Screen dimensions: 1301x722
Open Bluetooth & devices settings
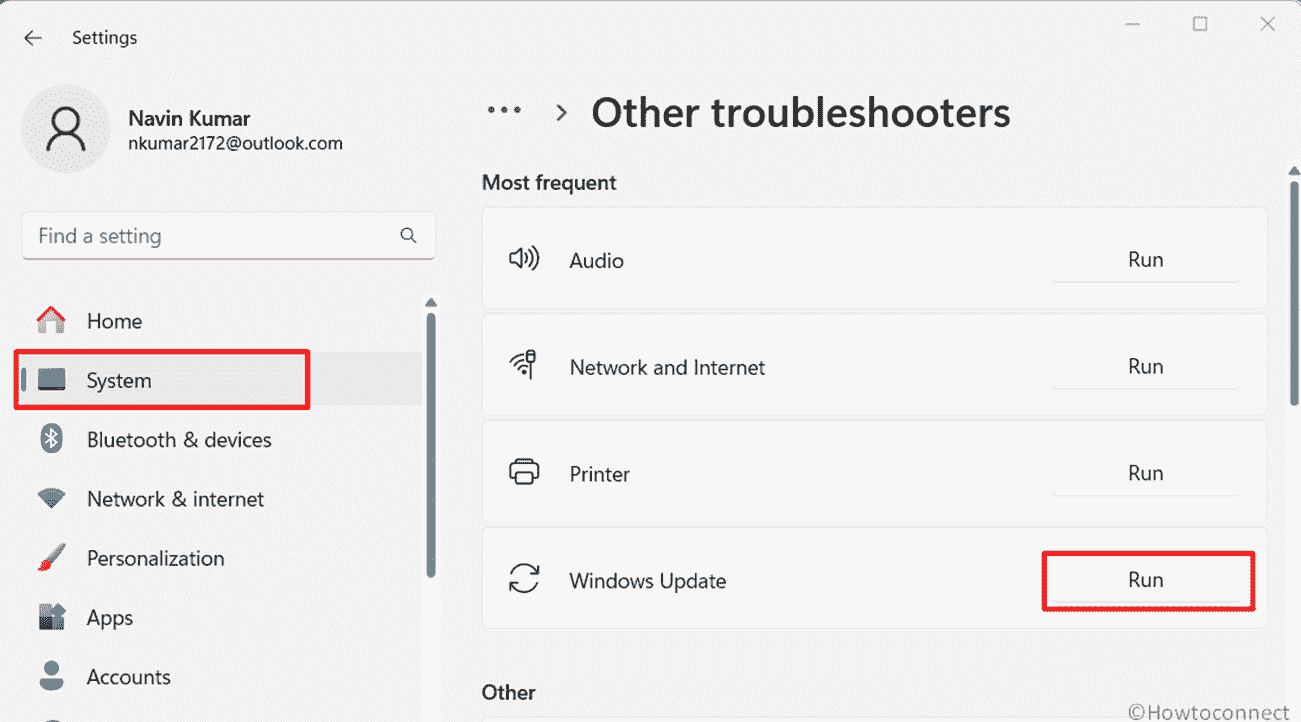coord(222,439)
